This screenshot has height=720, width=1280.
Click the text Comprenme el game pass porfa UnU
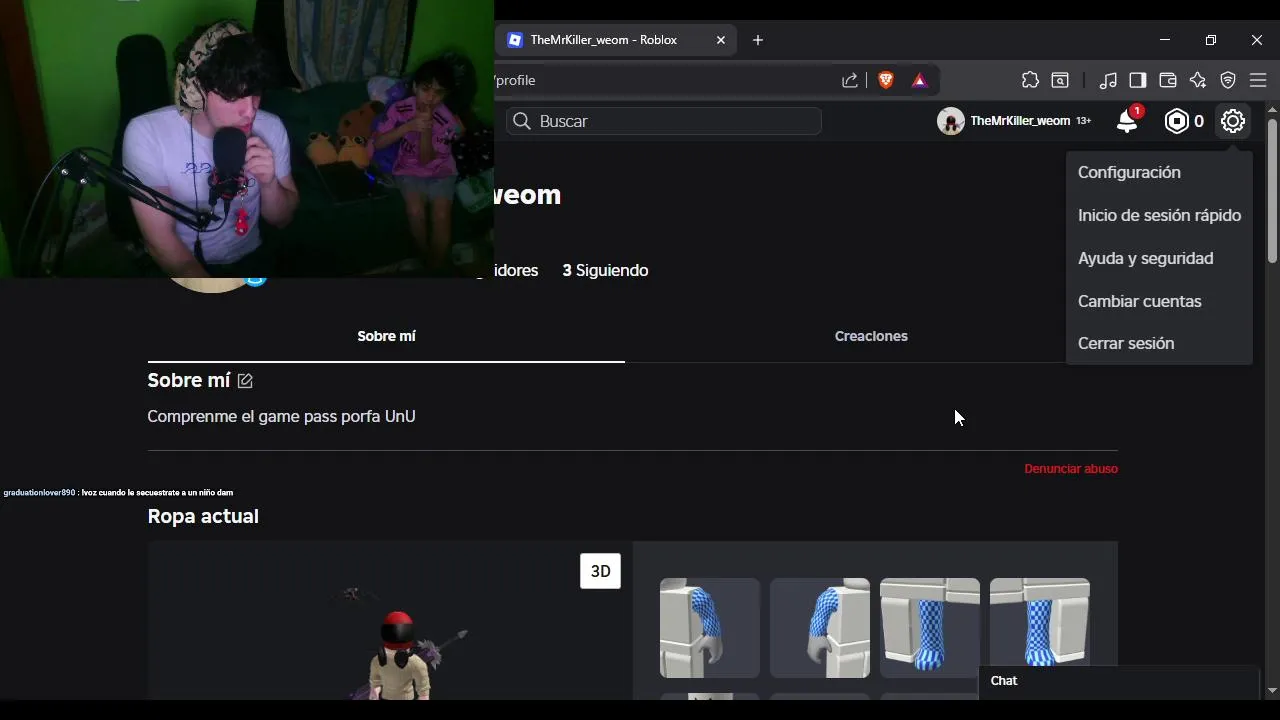[281, 416]
